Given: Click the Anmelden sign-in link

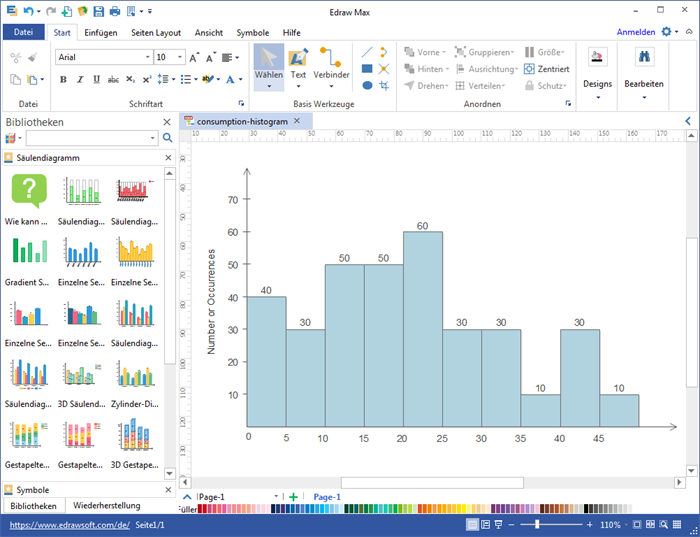Looking at the screenshot, I should pos(635,32).
